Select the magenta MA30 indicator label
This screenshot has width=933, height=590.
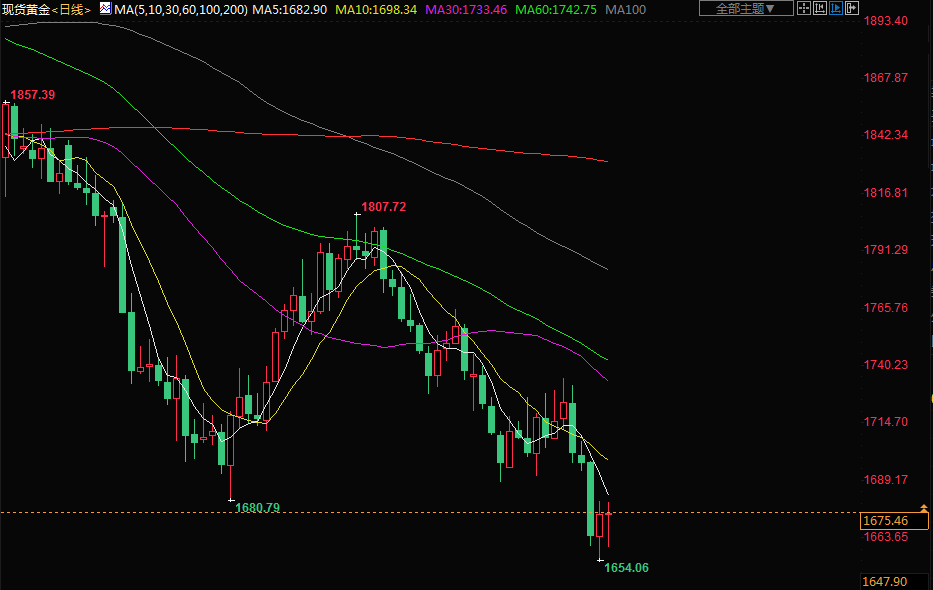click(466, 9)
